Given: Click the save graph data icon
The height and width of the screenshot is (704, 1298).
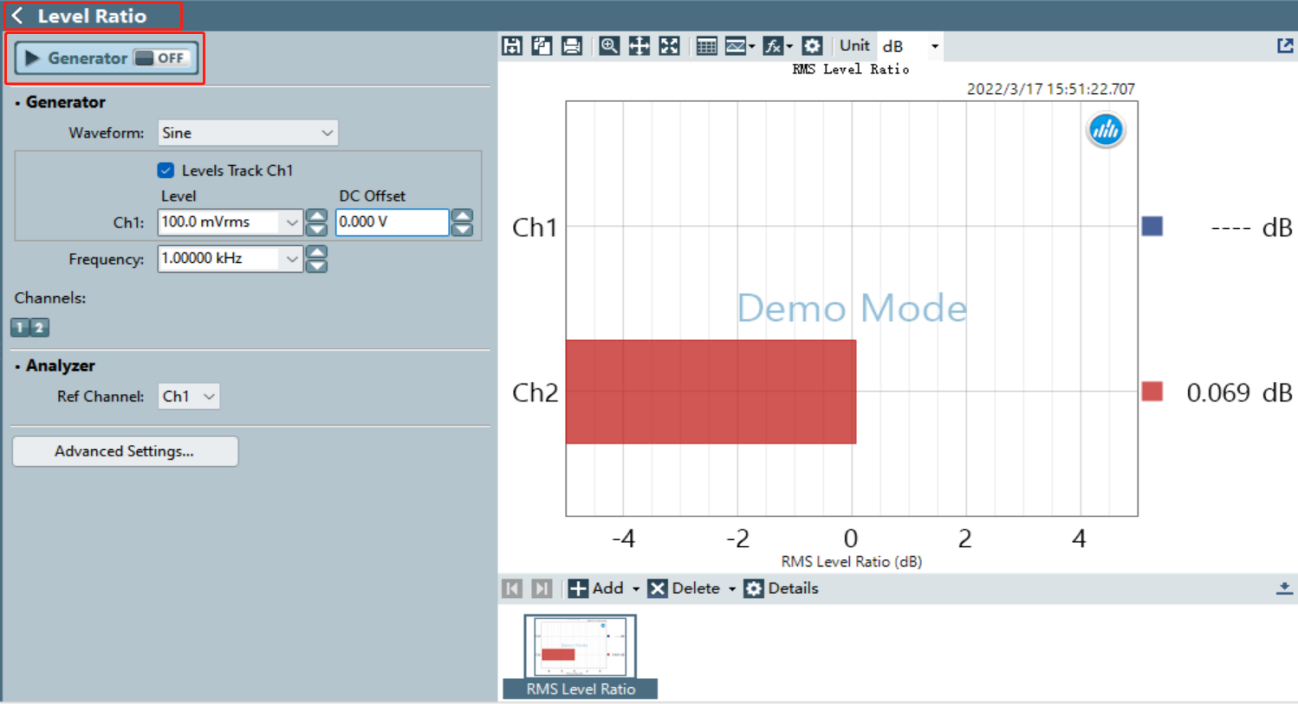Looking at the screenshot, I should point(512,46).
